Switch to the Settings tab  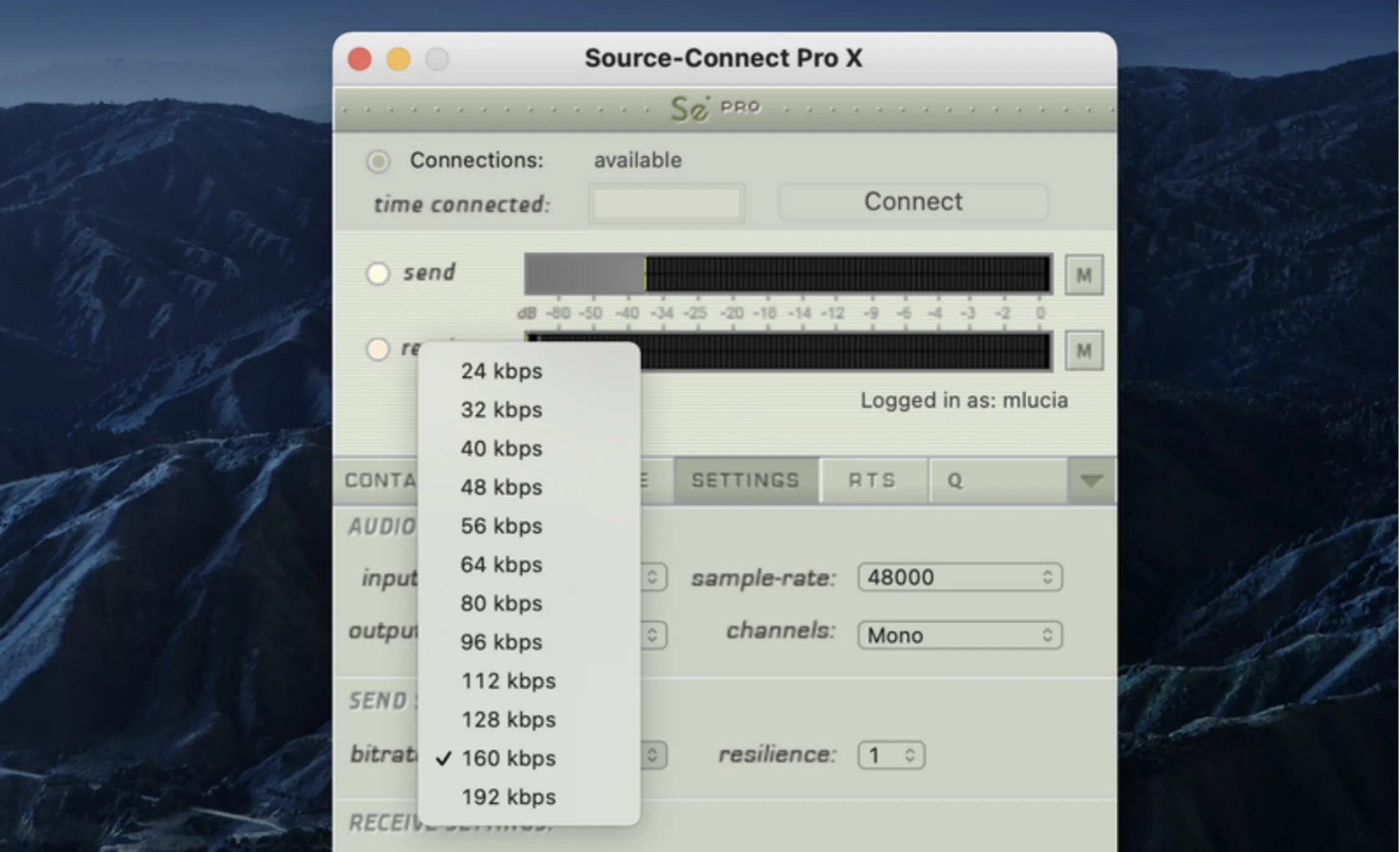tap(745, 481)
